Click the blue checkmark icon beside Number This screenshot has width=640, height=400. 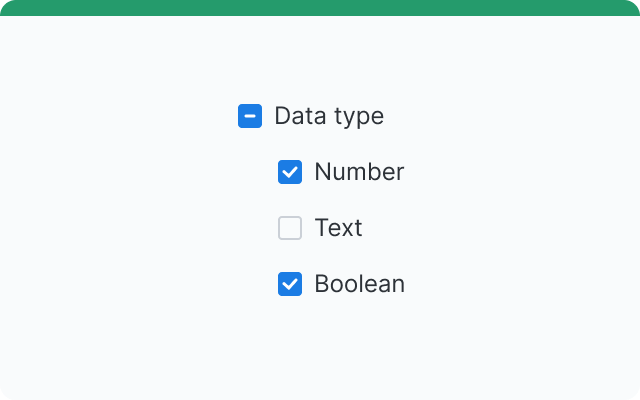pyautogui.click(x=290, y=172)
